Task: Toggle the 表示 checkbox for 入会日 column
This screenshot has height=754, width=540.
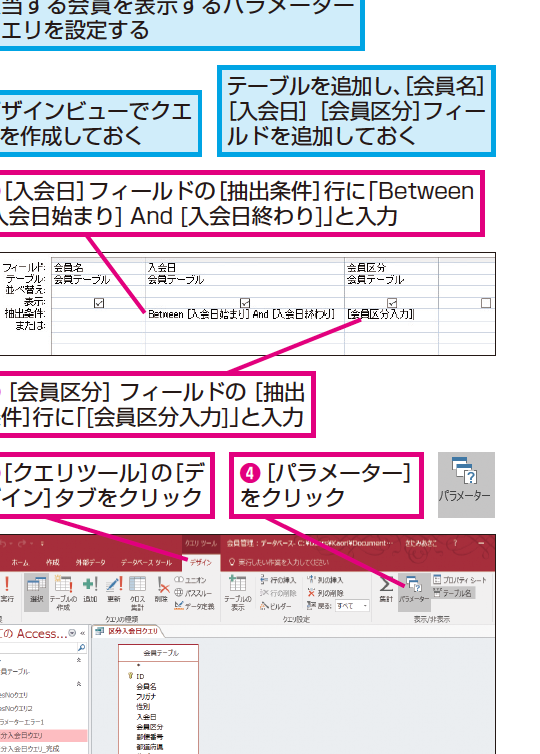Action: pos(245,303)
